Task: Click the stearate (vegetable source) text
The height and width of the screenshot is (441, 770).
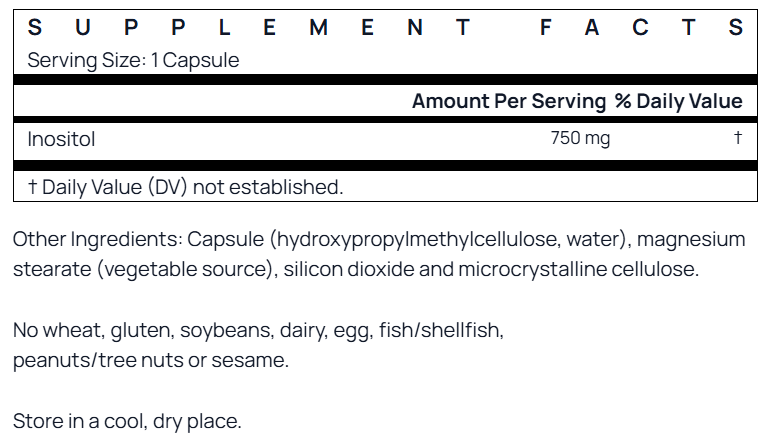Action: (143, 270)
